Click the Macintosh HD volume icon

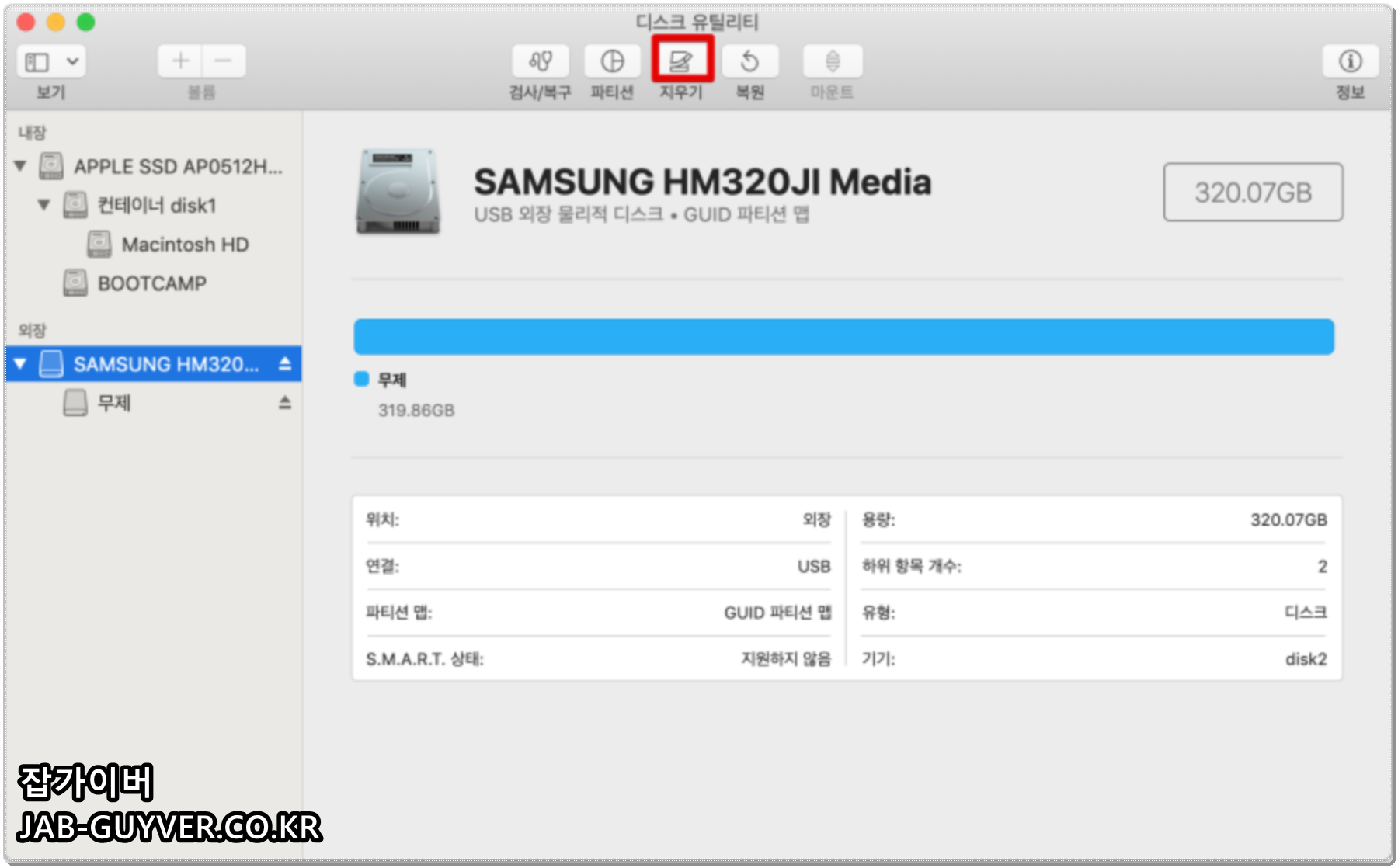(99, 244)
